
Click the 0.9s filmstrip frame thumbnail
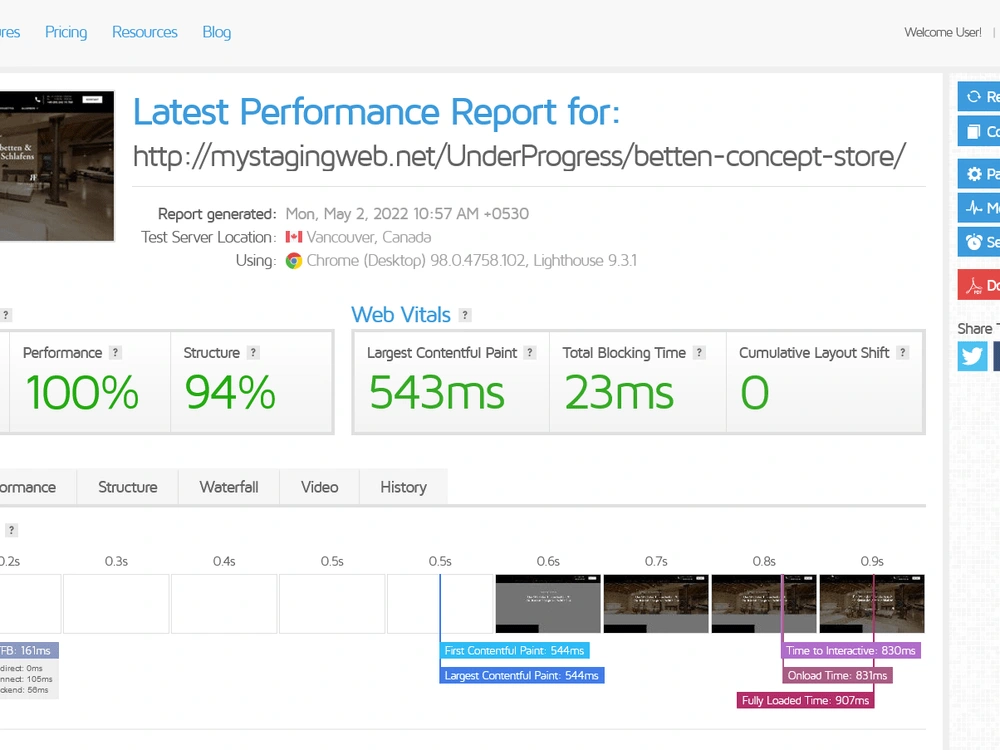tap(871, 604)
